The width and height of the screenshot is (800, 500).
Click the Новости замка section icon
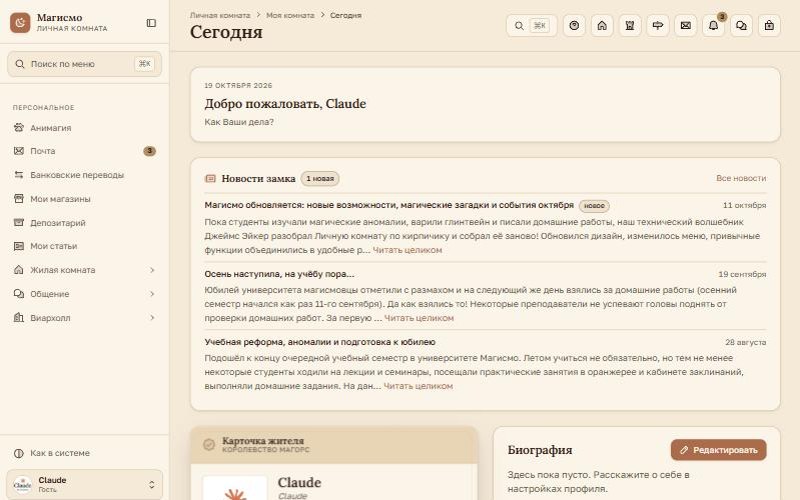click(x=210, y=179)
